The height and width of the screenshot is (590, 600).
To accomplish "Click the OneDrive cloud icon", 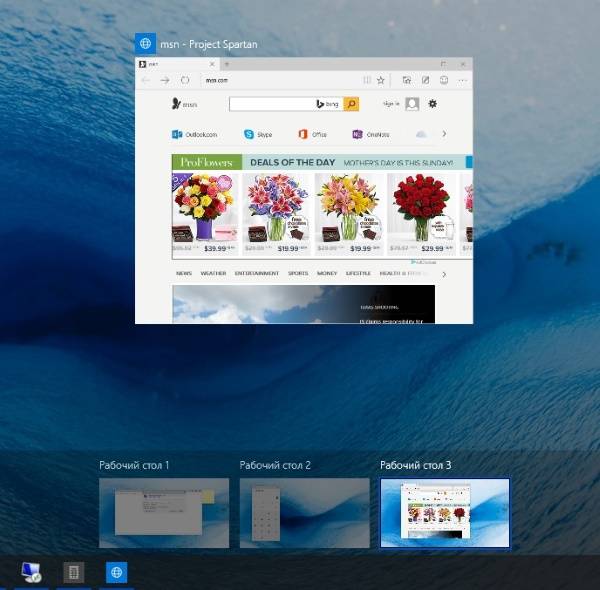I will point(421,134).
